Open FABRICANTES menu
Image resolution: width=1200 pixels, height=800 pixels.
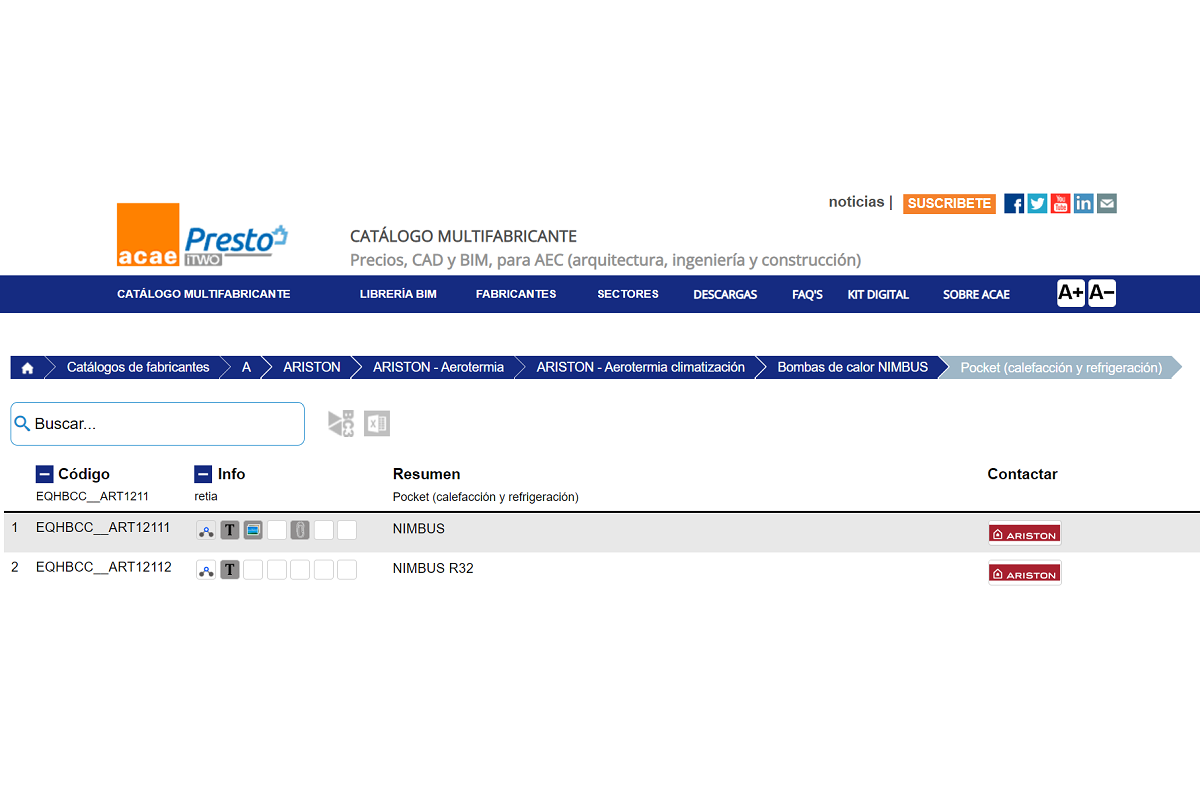pyautogui.click(x=516, y=294)
